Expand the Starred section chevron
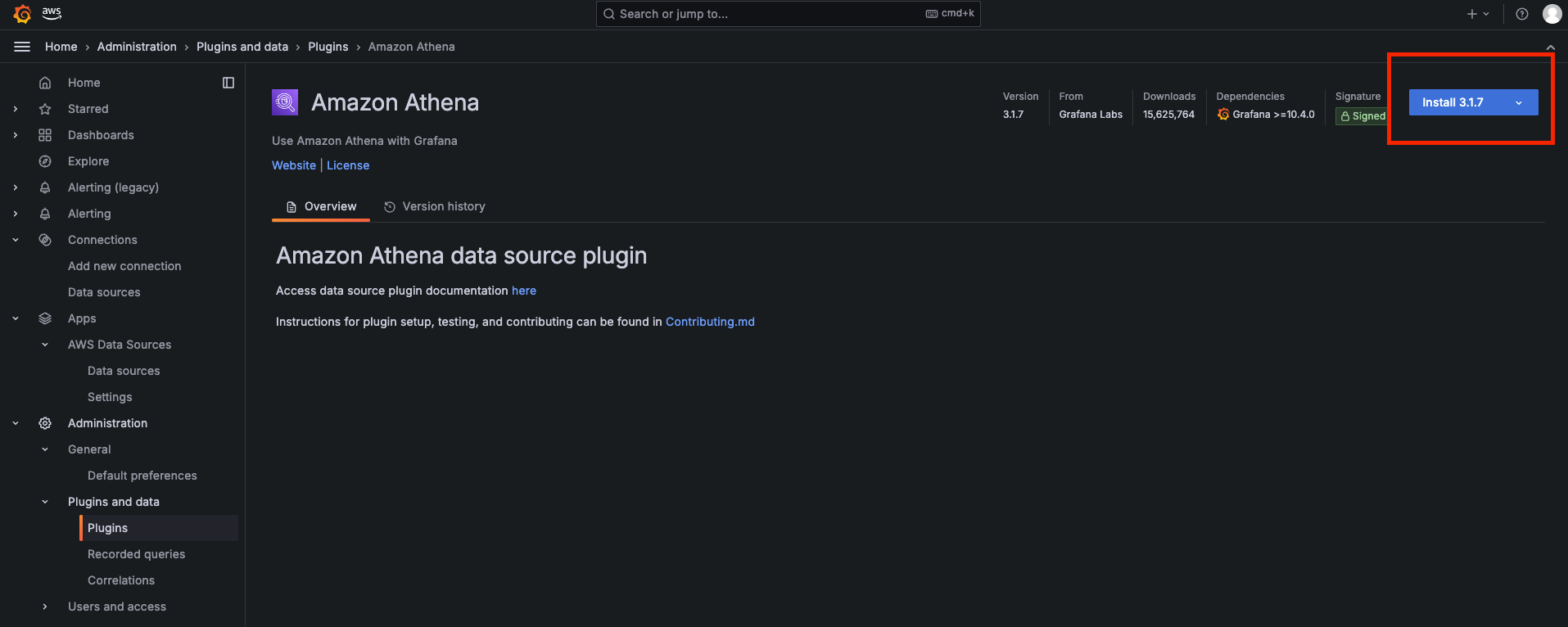Image resolution: width=1568 pixels, height=627 pixels. coord(16,109)
